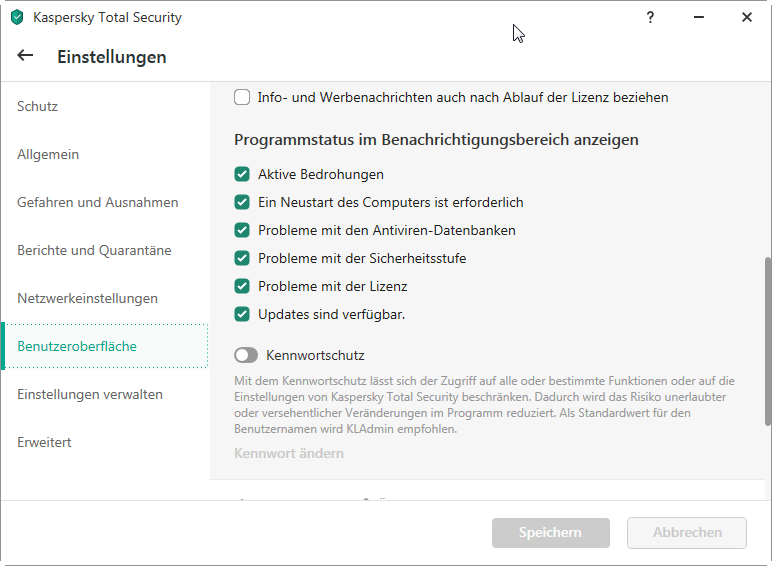Uncheck Probleme mit der Lizenz
772x566 pixels.
(242, 286)
